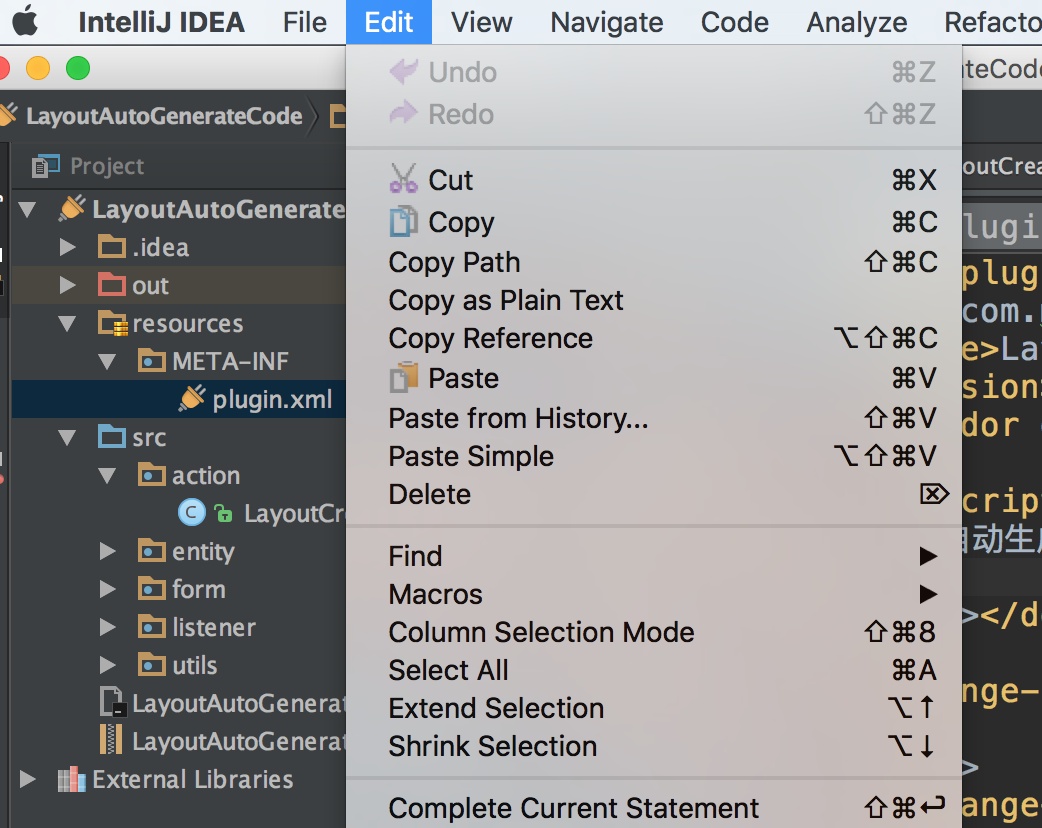Click the LayoutCreate class icon

pos(190,514)
